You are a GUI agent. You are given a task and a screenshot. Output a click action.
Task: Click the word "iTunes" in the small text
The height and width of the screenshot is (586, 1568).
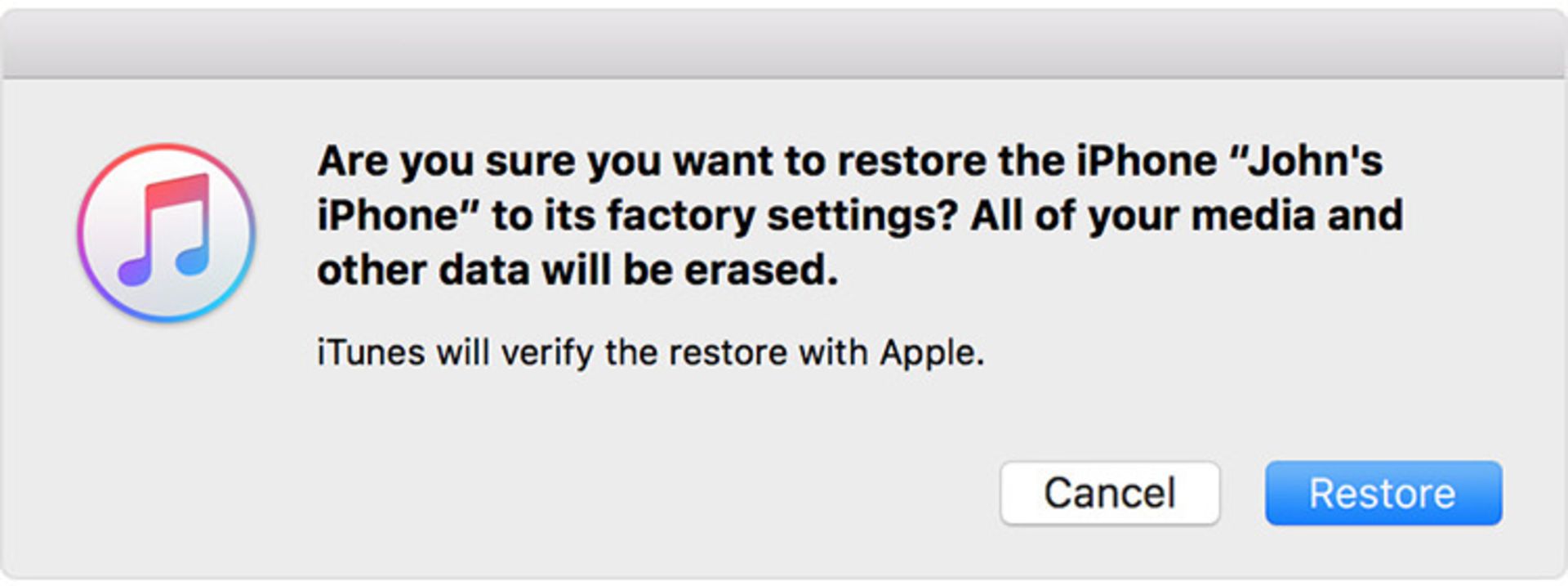(371, 353)
